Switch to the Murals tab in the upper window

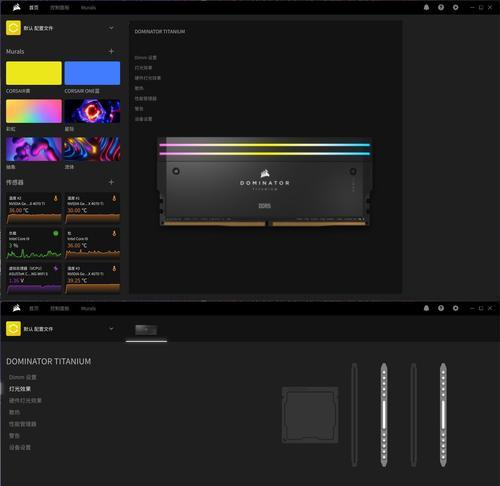[x=88, y=8]
